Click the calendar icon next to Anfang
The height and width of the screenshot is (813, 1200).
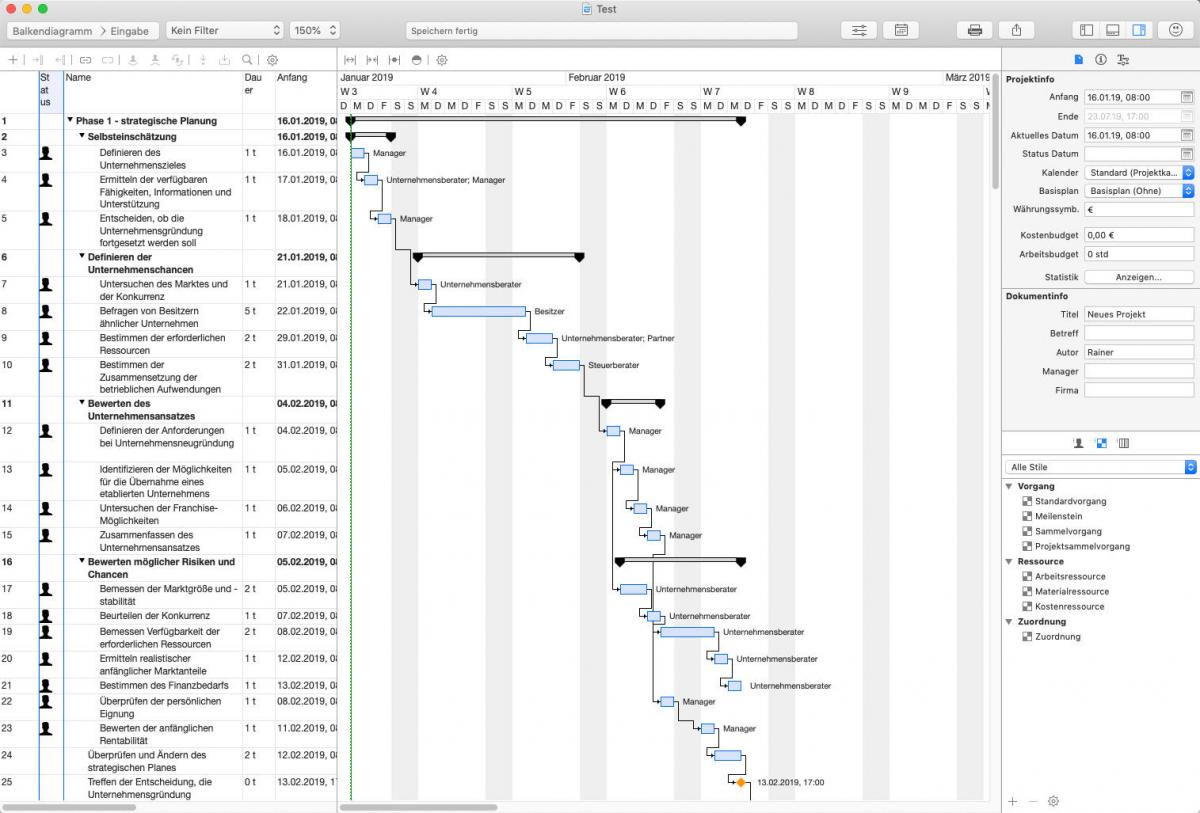click(1187, 97)
